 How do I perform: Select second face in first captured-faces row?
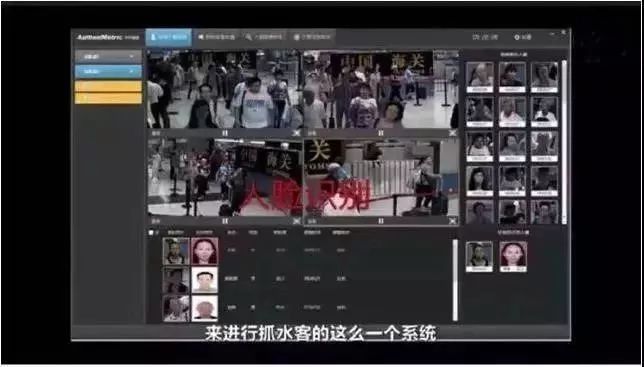[x=512, y=77]
